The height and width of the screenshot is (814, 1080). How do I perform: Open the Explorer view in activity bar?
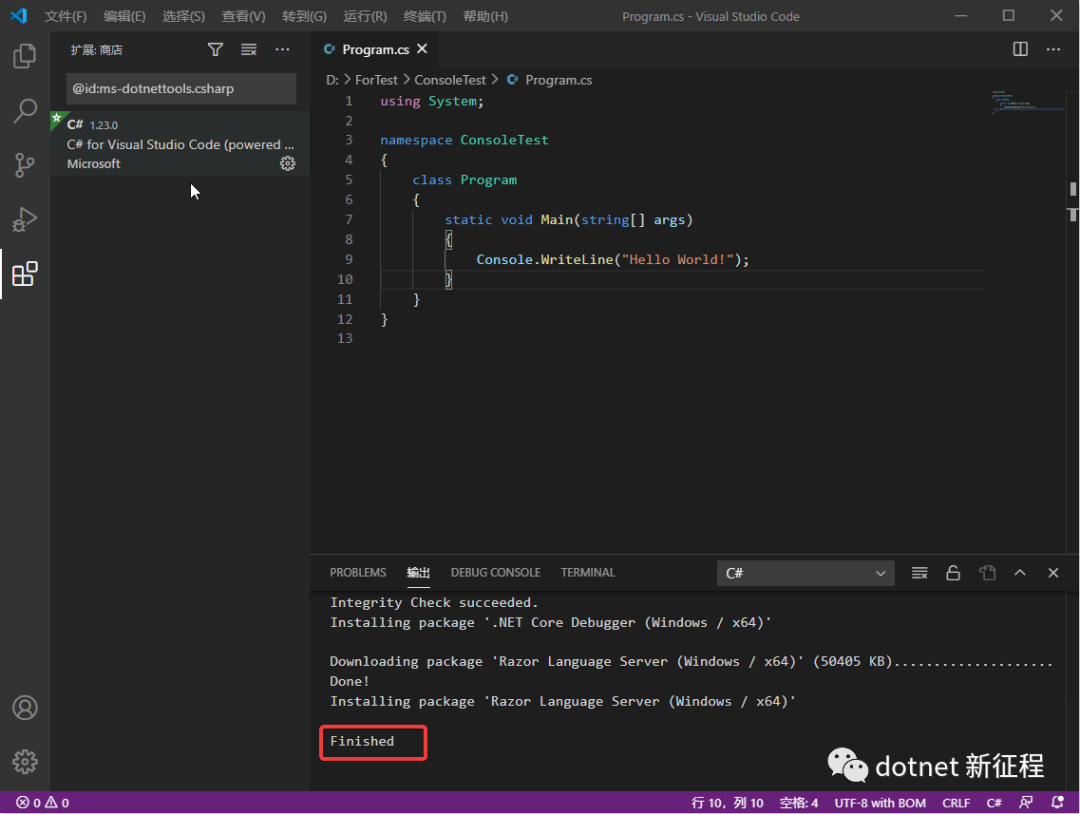point(25,56)
